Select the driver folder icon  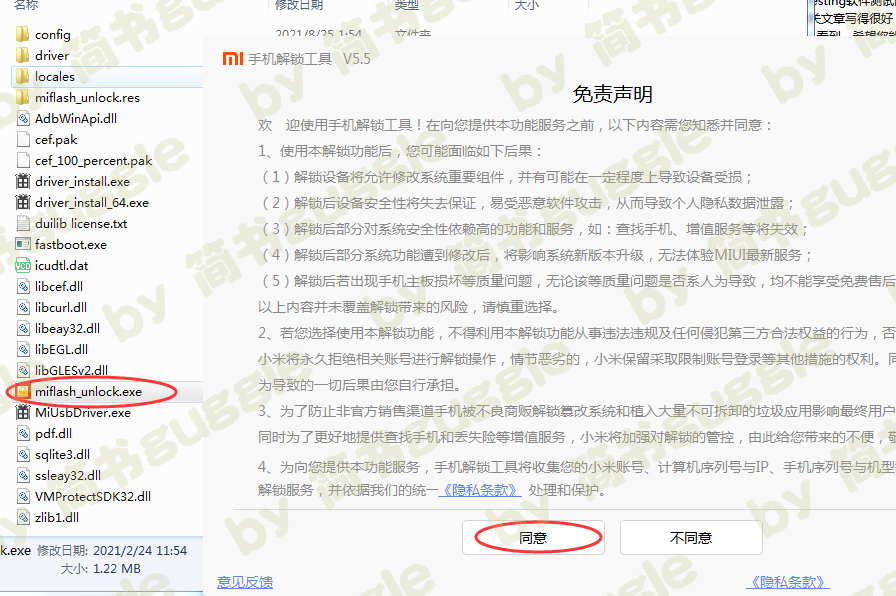pyautogui.click(x=23, y=55)
